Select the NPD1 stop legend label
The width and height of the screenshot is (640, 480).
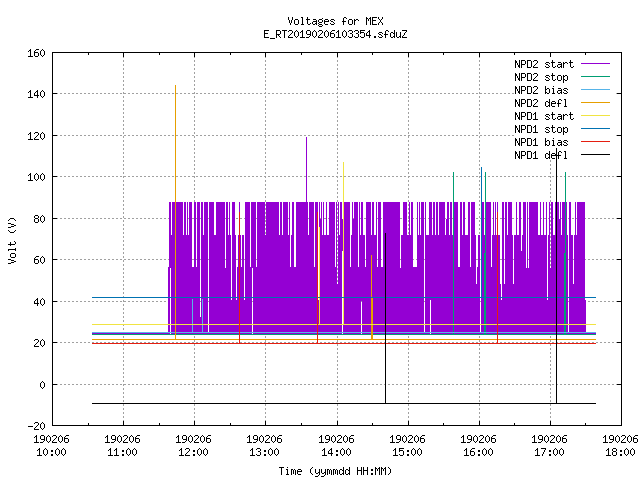point(541,129)
